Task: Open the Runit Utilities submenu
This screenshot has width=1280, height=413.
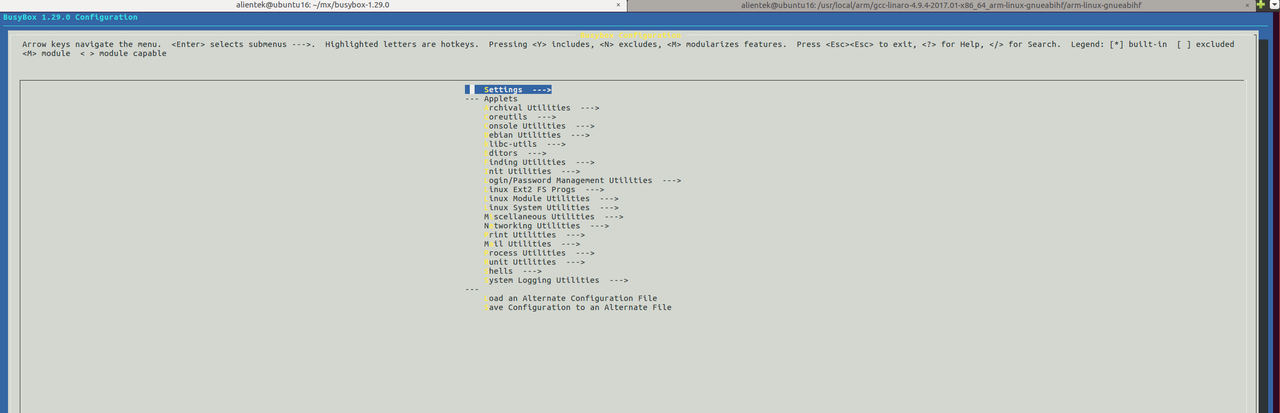Action: coord(534,262)
